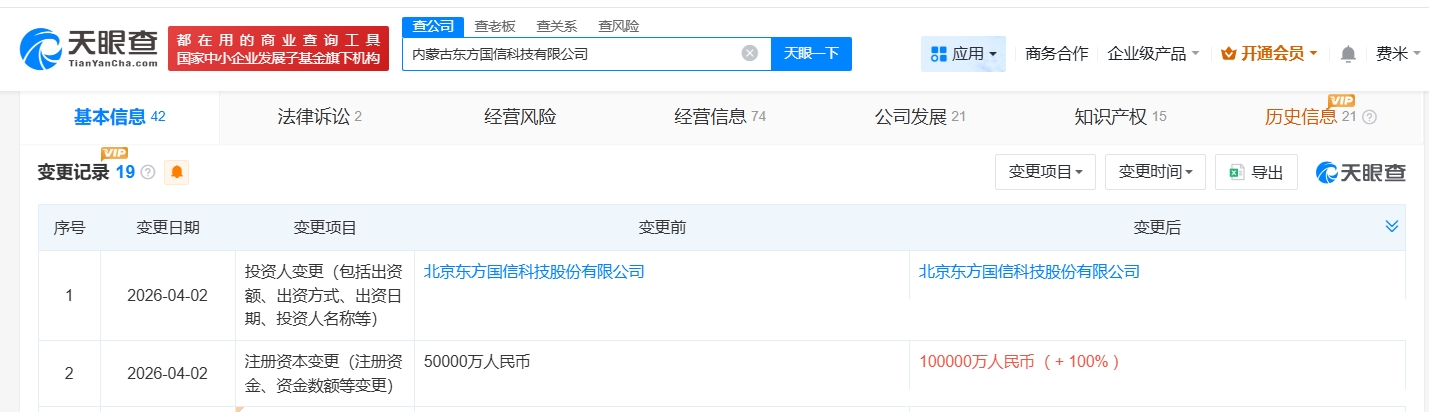1429x412 pixels.
Task: Switch to the 法律诉讼 tab
Action: coord(319,117)
